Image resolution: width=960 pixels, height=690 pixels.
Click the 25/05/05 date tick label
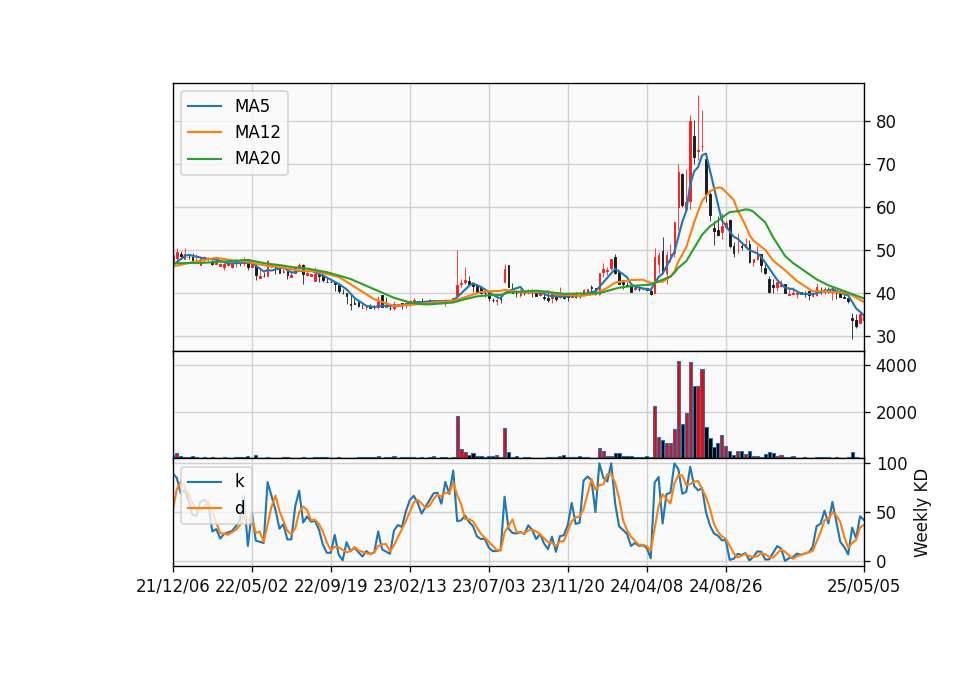click(864, 586)
